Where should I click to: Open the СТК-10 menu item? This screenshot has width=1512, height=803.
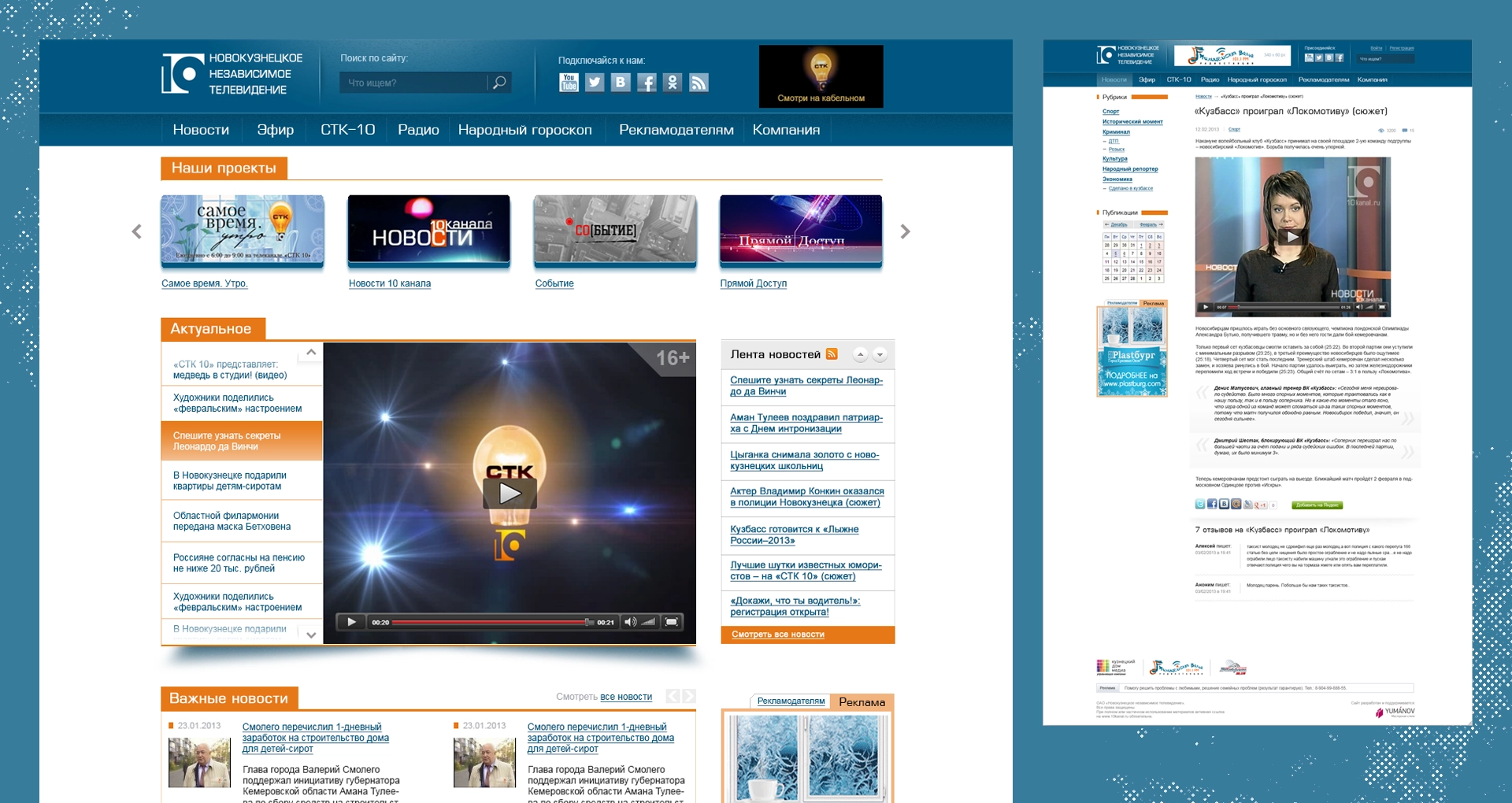tap(347, 130)
